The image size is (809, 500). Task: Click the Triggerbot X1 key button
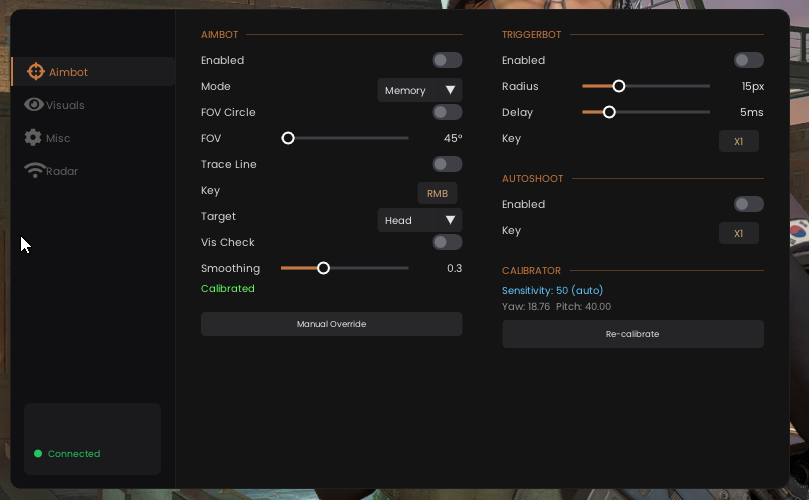click(x=739, y=141)
